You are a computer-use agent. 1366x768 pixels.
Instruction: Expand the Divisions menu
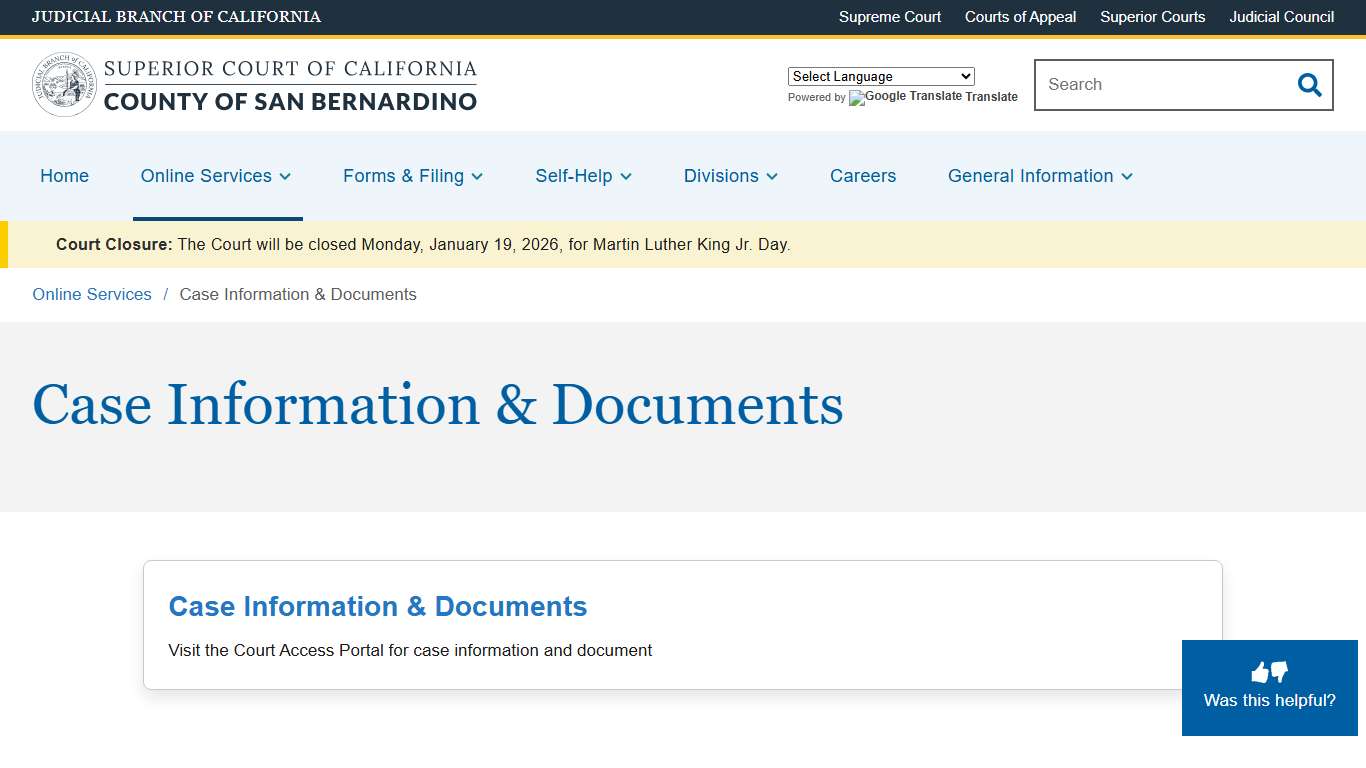click(730, 176)
